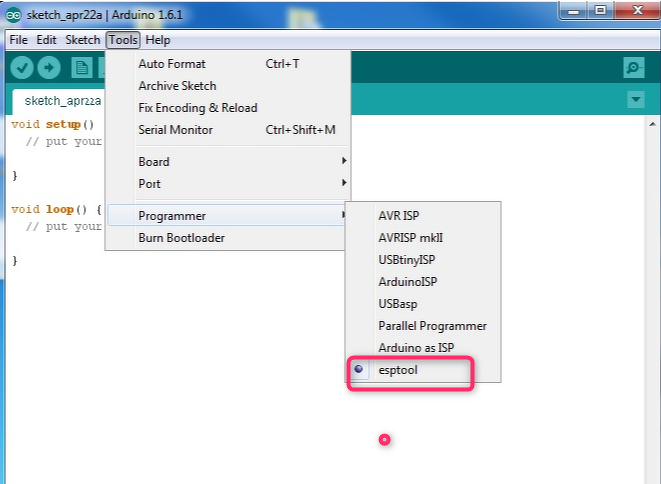Select AVRISP mkII programmer
Image resolution: width=661 pixels, height=484 pixels.
(423, 237)
